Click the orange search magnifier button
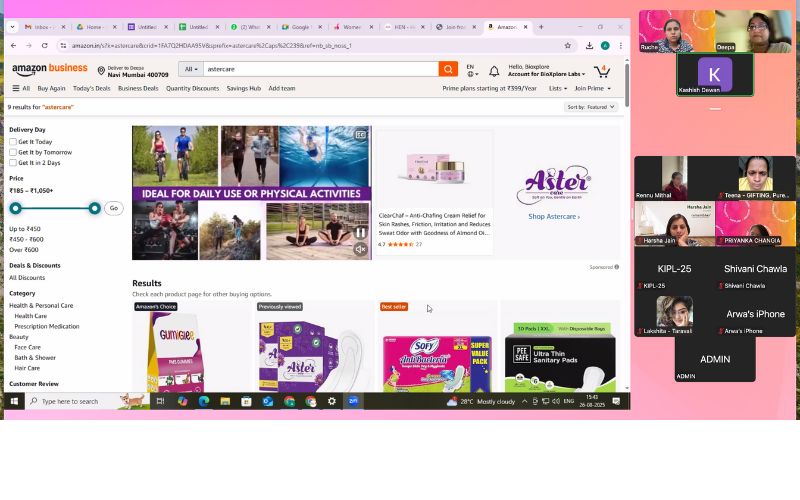 click(448, 69)
